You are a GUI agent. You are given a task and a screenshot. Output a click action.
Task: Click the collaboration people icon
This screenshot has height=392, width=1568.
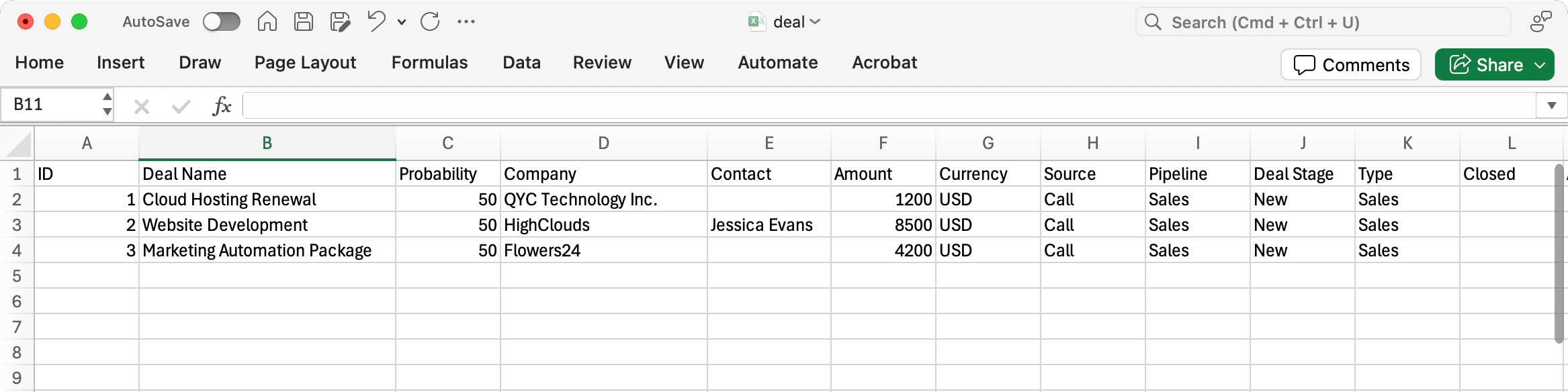[x=1540, y=21]
